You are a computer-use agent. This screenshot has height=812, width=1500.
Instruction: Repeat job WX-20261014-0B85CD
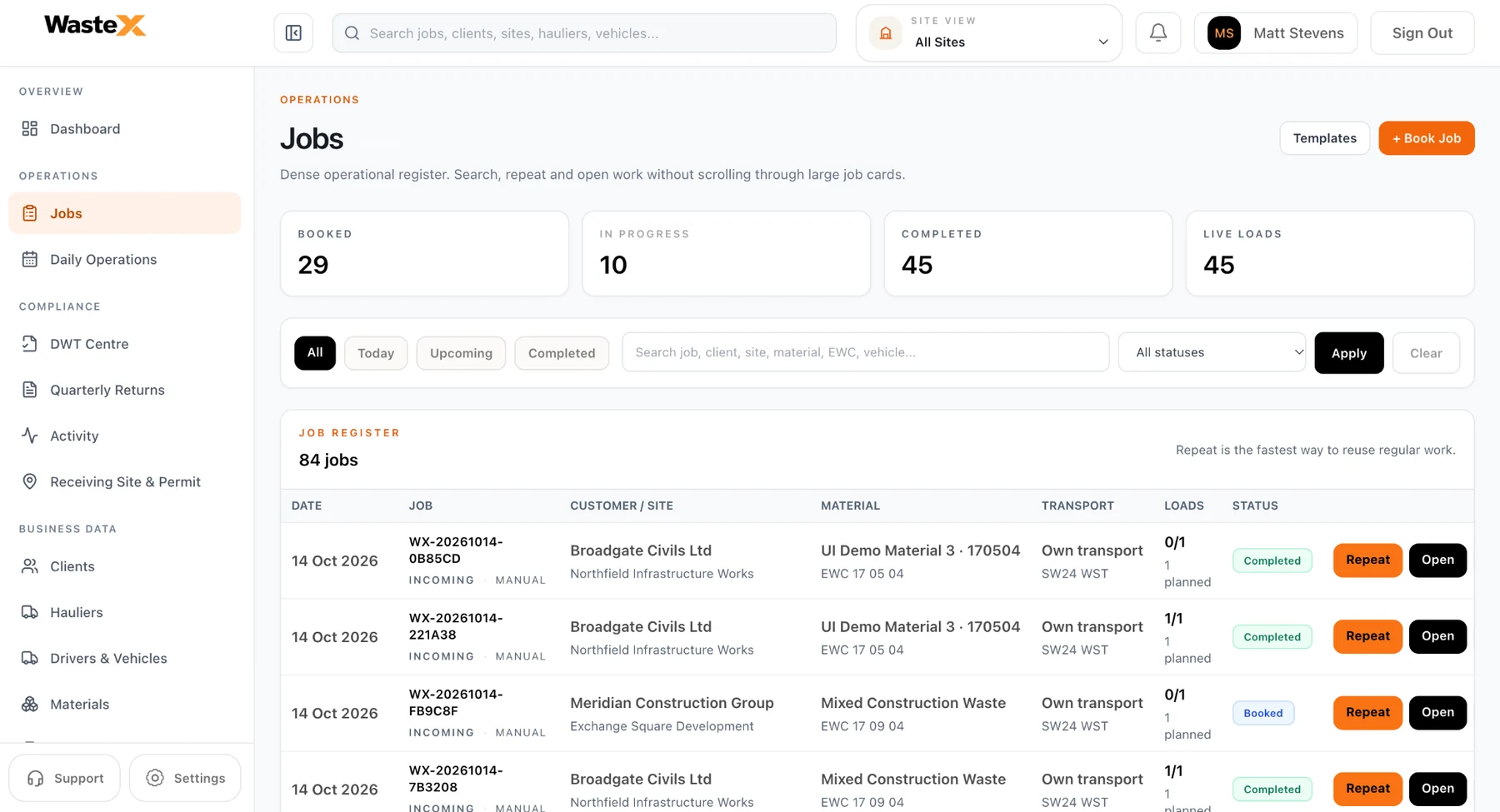pos(1367,560)
